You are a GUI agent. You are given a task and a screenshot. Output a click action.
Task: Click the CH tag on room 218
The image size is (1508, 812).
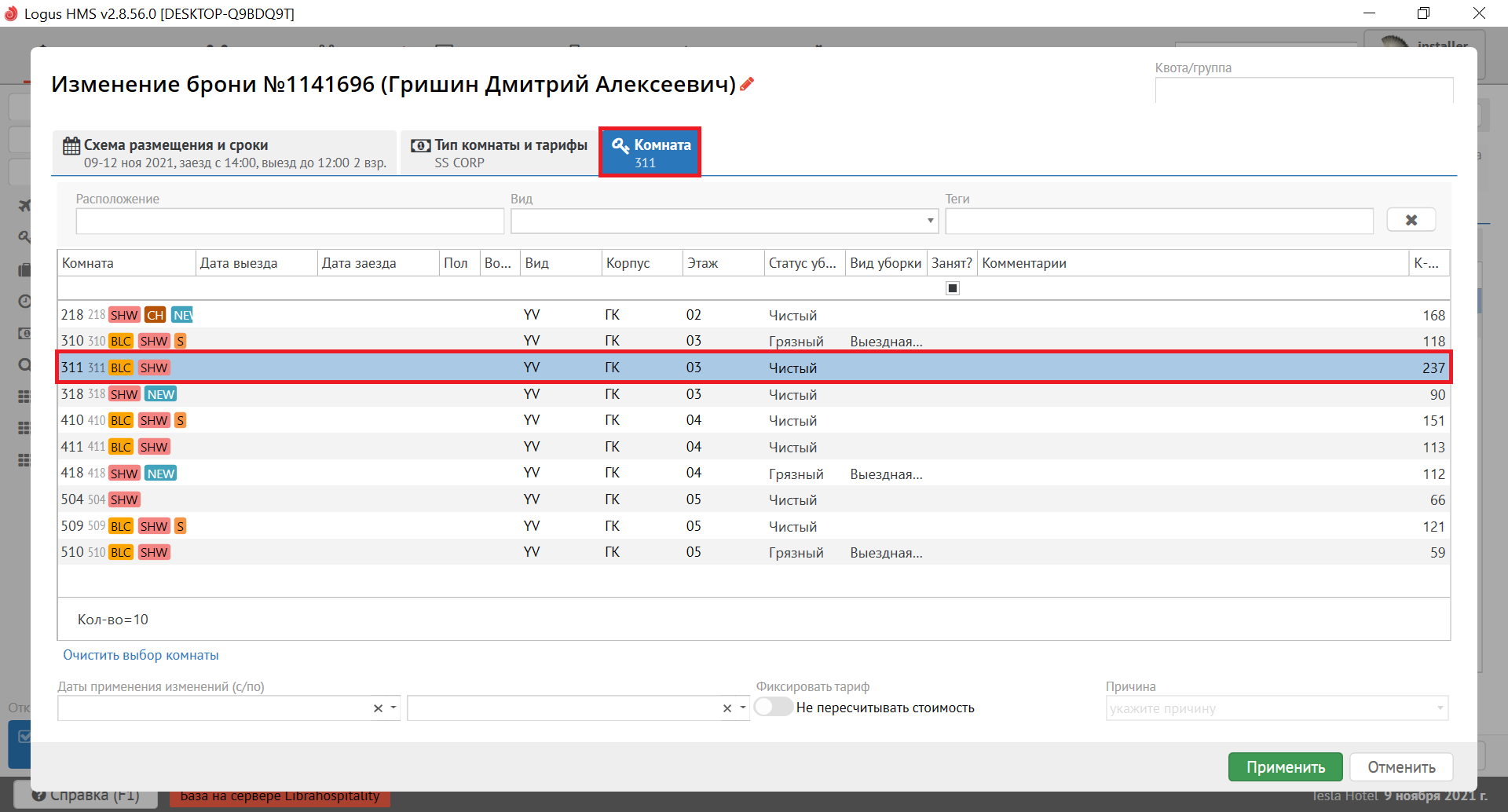(x=155, y=315)
